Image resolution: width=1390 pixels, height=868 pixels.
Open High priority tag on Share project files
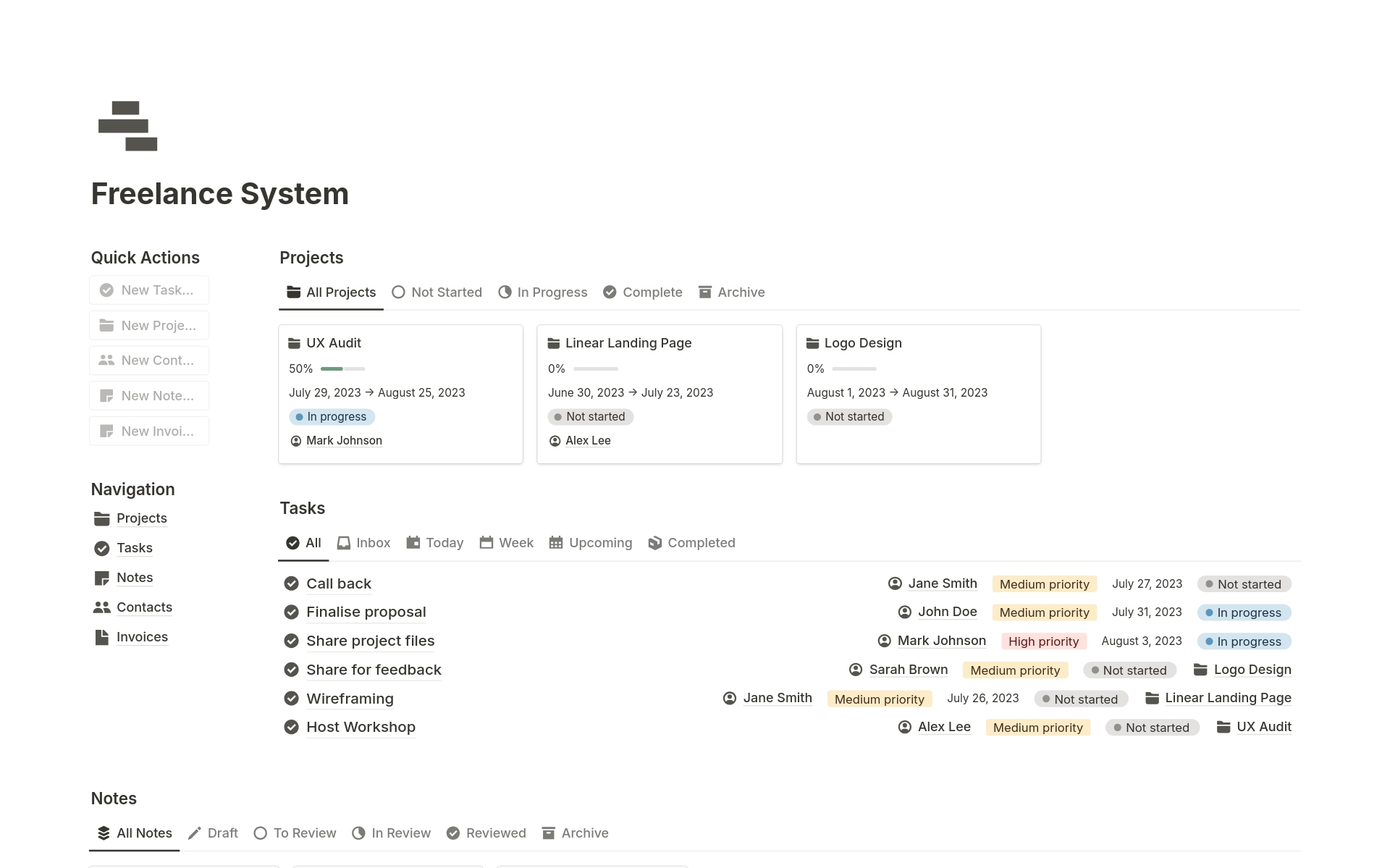tap(1042, 641)
